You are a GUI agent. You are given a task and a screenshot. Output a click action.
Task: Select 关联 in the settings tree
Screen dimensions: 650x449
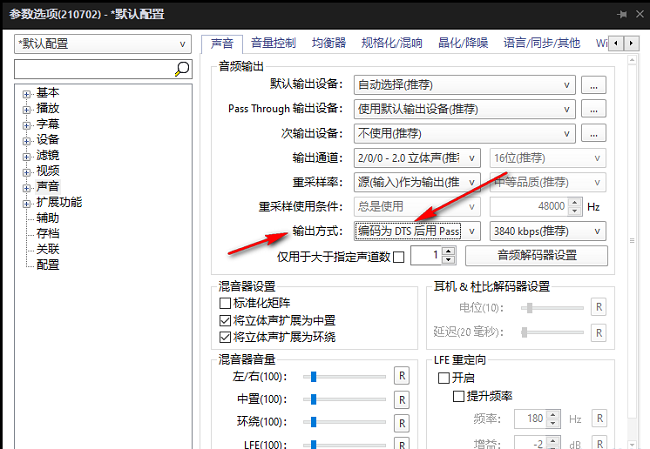coord(48,249)
